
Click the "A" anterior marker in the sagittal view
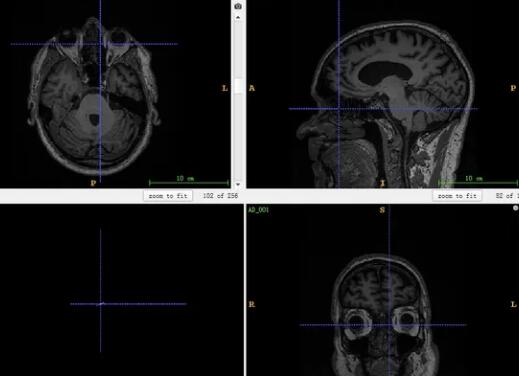point(252,88)
